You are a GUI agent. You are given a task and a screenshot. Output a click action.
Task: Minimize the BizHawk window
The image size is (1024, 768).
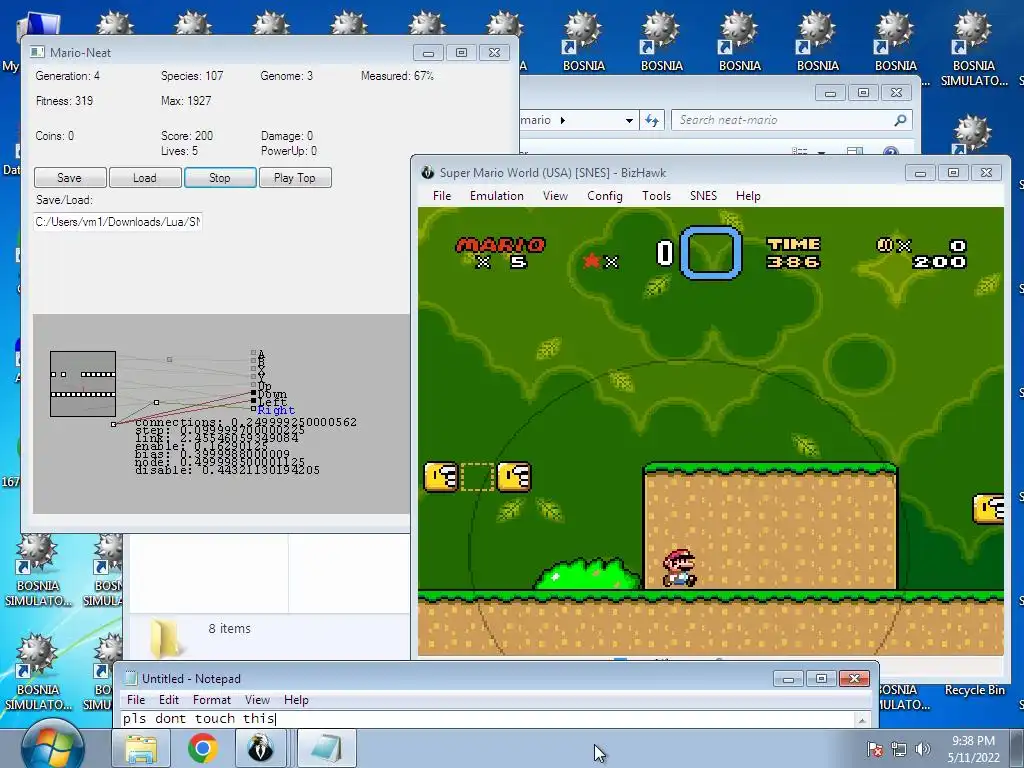[x=920, y=173]
